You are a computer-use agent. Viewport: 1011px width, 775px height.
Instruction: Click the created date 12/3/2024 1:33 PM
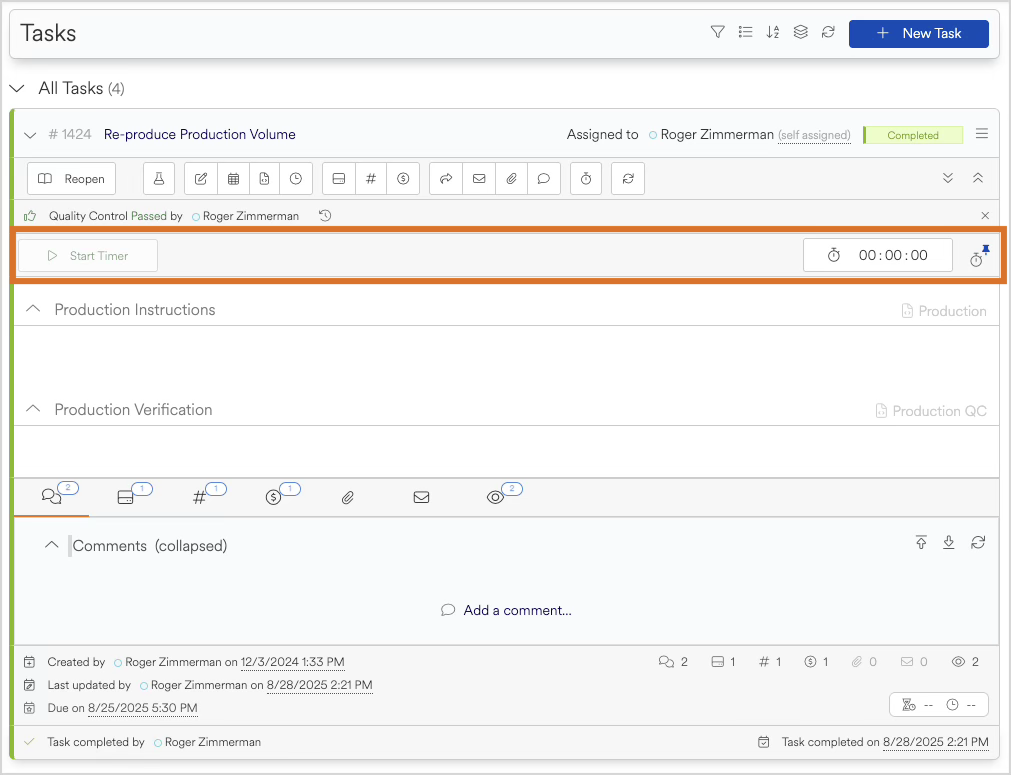click(293, 662)
